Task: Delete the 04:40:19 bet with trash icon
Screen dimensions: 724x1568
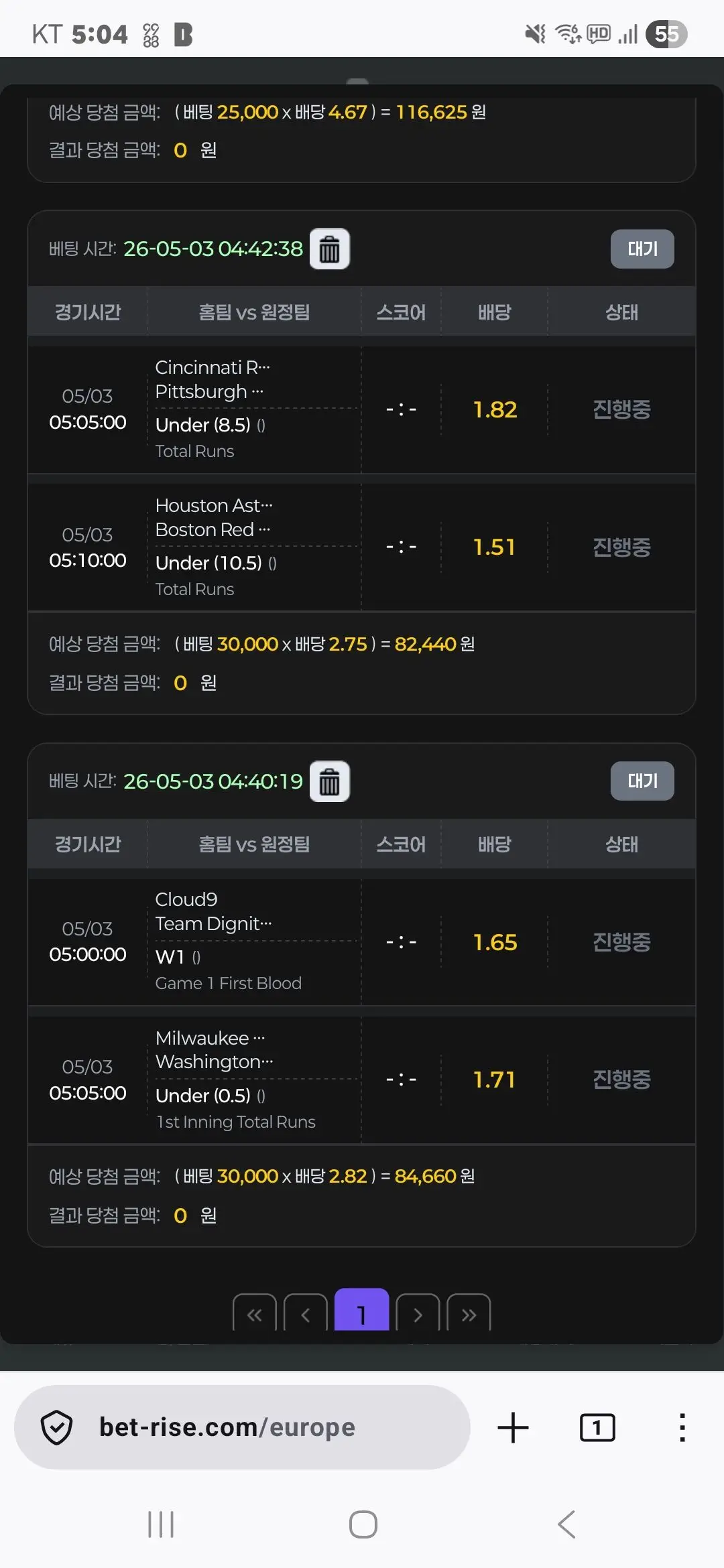Action: point(329,781)
